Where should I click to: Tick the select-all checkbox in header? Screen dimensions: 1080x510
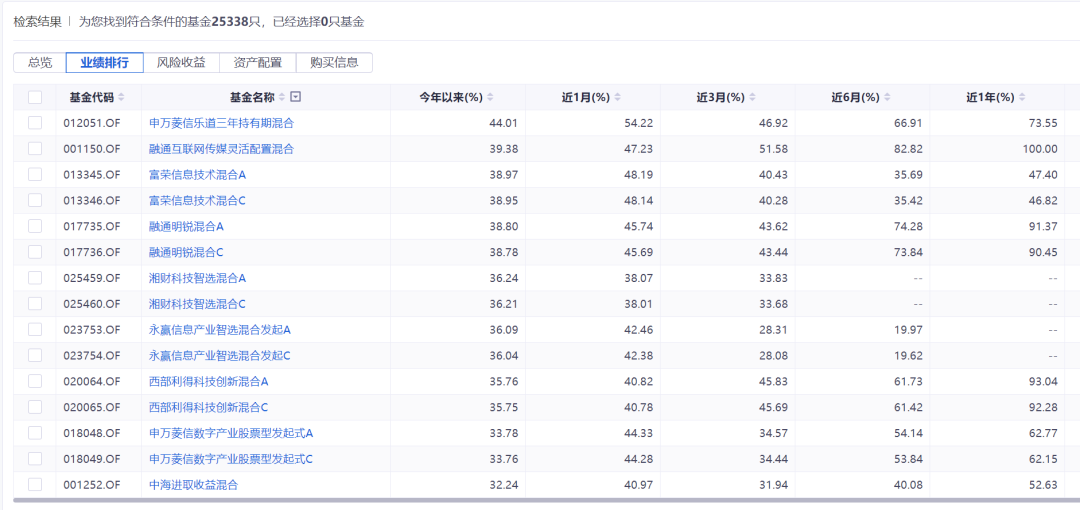(35, 97)
